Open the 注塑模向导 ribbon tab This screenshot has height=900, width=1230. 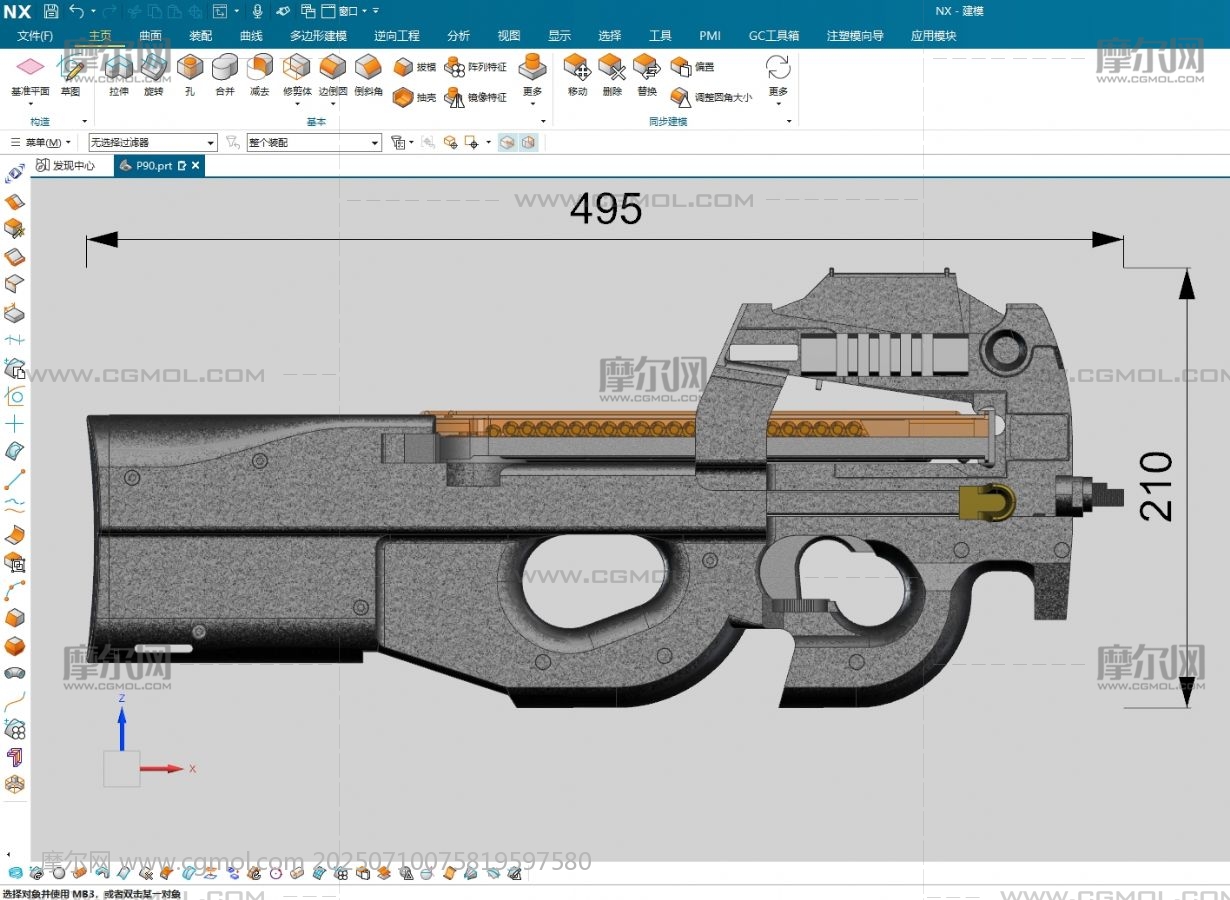point(855,36)
